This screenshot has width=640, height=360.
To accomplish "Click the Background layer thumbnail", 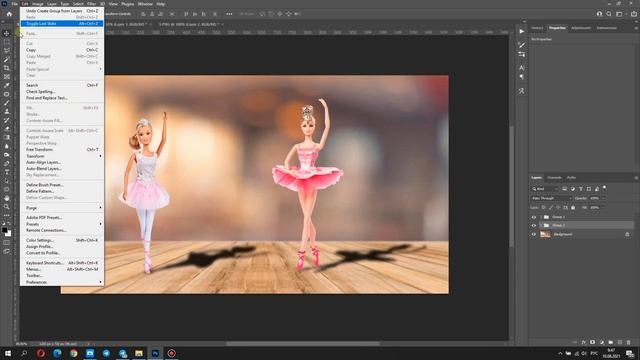I will 545,234.
